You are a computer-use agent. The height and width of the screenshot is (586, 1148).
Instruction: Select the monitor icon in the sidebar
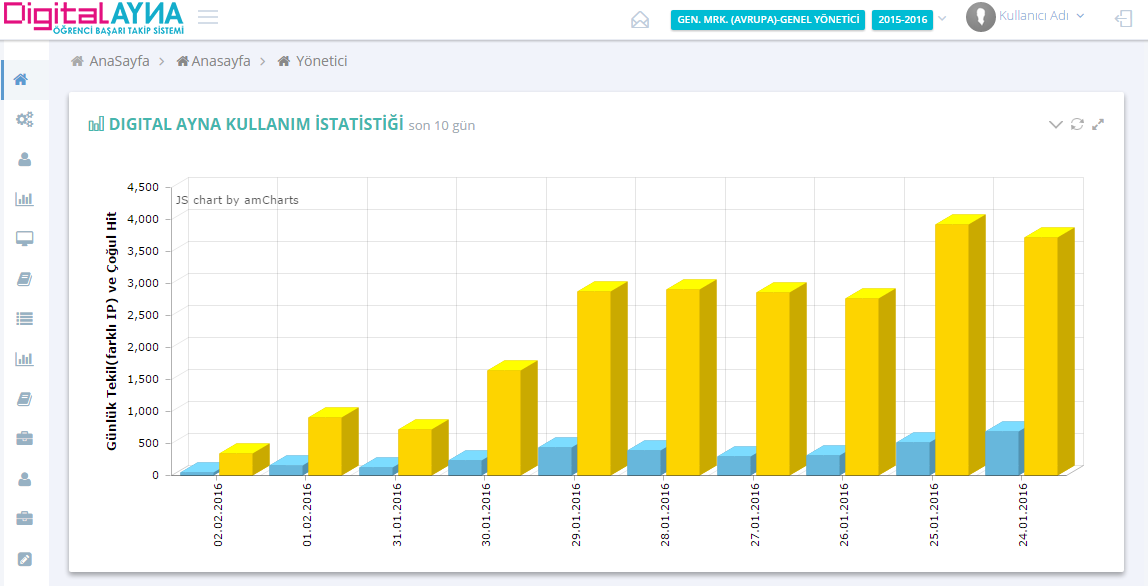click(25, 239)
